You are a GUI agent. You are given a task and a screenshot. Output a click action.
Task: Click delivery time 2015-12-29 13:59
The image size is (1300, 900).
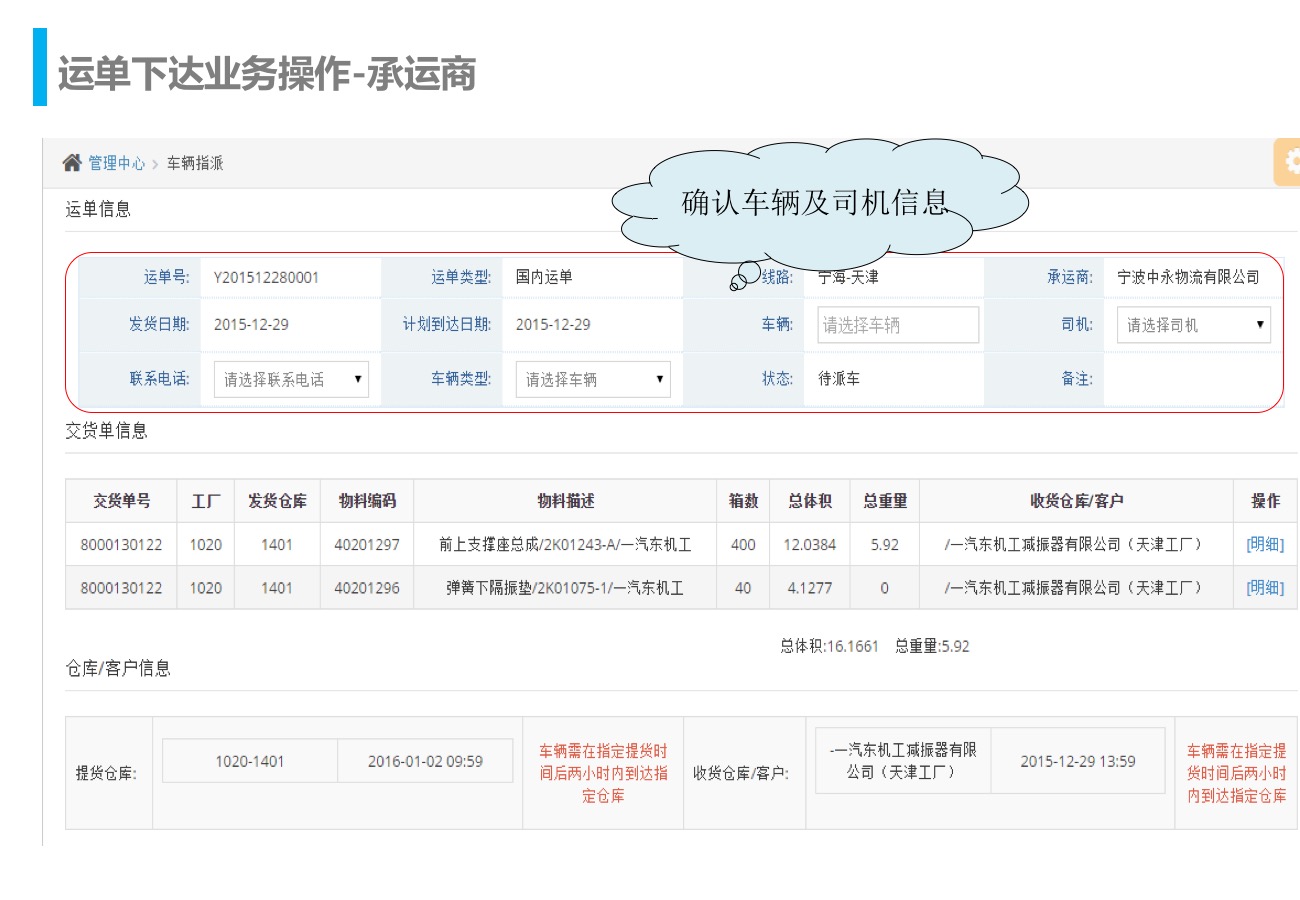tap(1077, 761)
